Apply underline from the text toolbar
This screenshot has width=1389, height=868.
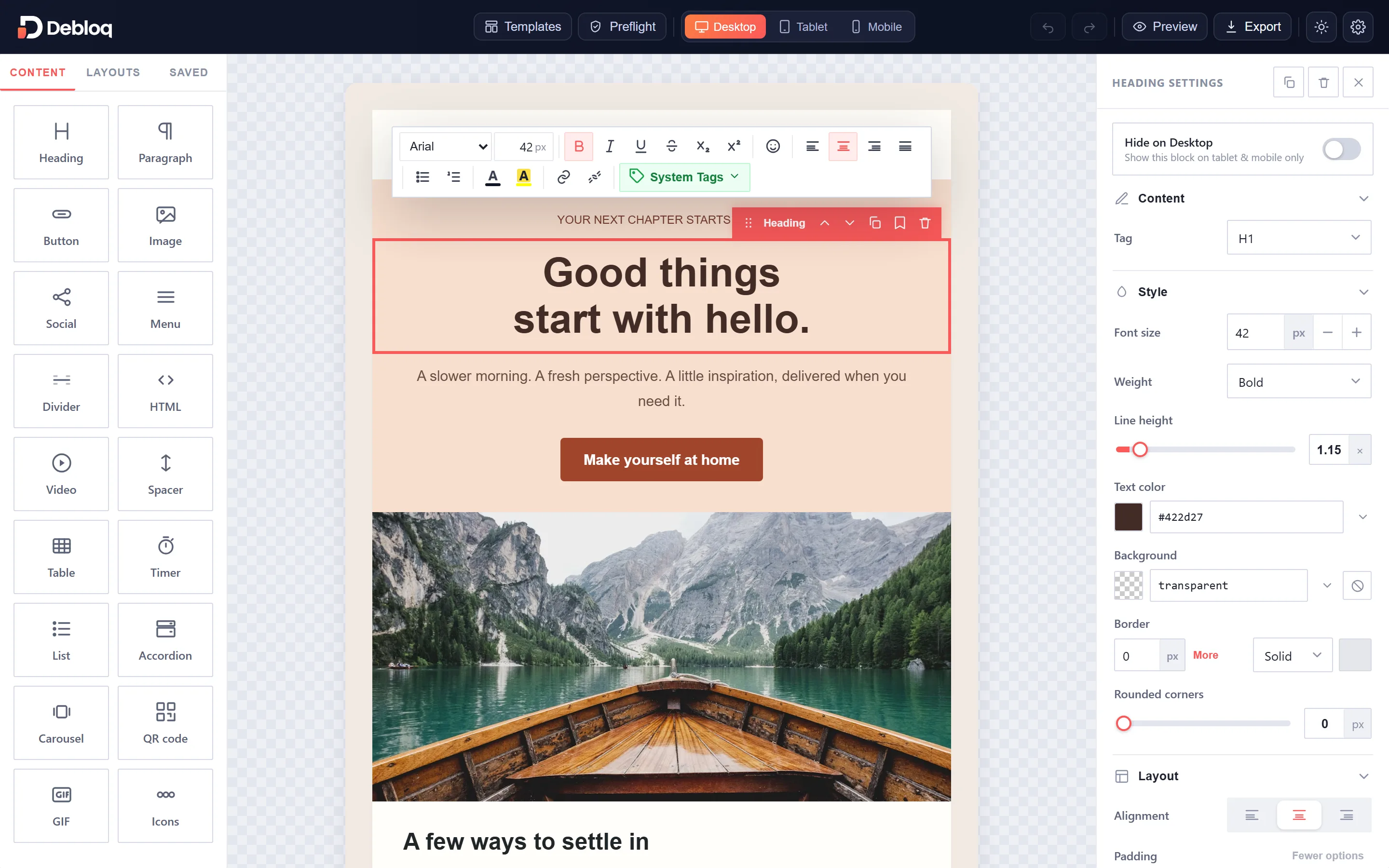click(640, 147)
